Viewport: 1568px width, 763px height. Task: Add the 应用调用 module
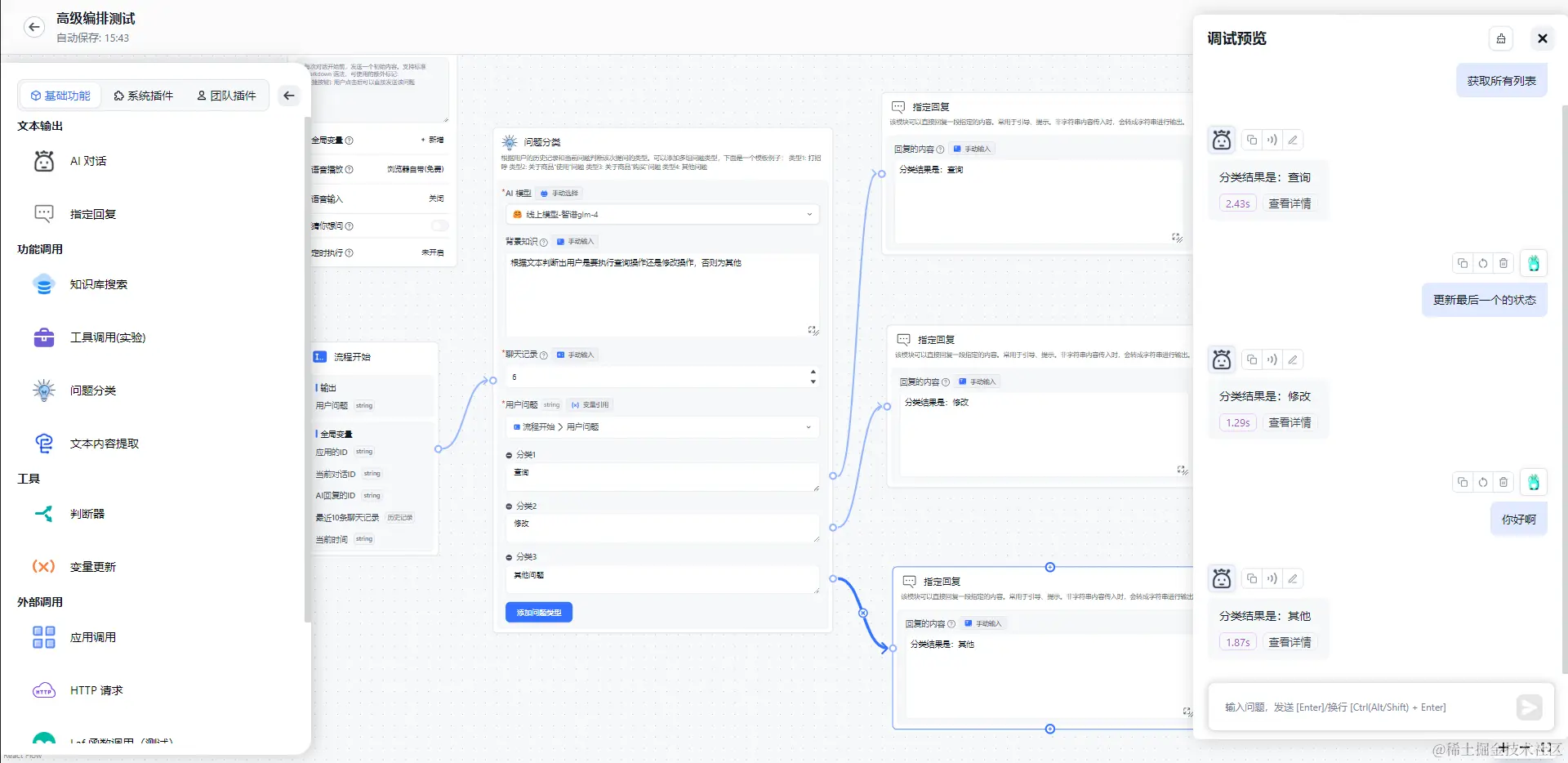pos(92,637)
